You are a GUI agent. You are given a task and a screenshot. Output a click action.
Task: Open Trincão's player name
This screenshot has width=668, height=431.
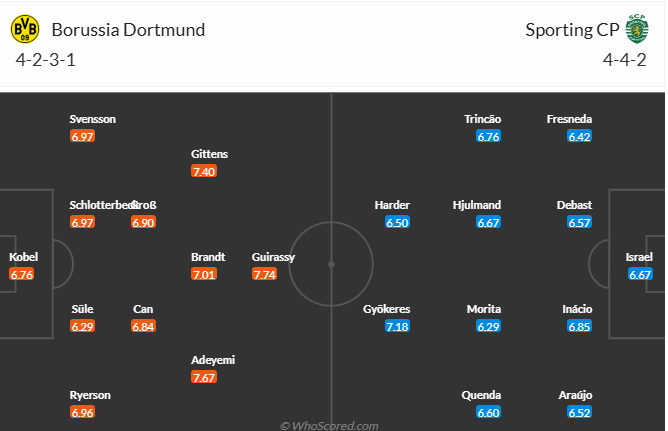(483, 119)
